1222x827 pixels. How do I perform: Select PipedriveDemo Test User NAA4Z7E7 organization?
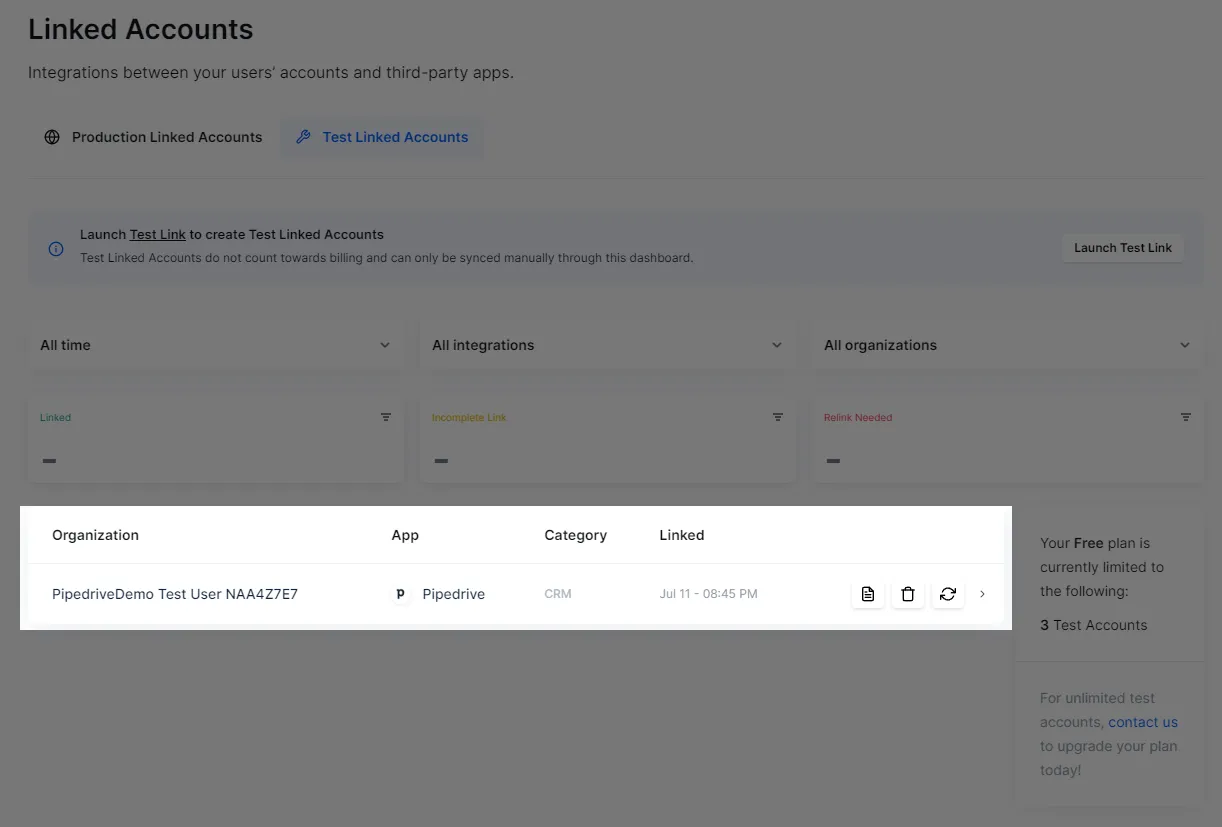click(175, 594)
